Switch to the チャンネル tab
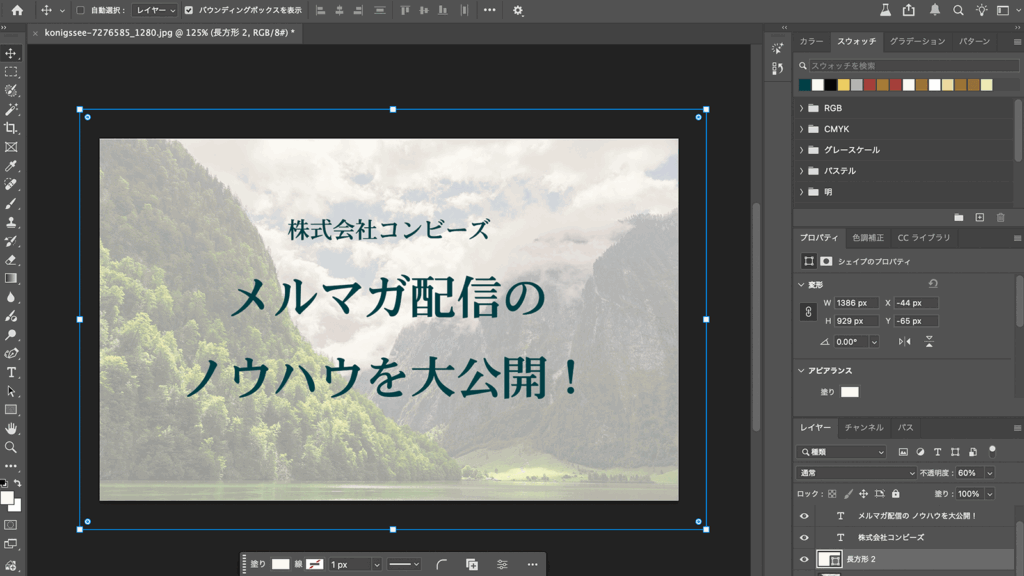This screenshot has width=1024, height=576. 864,427
